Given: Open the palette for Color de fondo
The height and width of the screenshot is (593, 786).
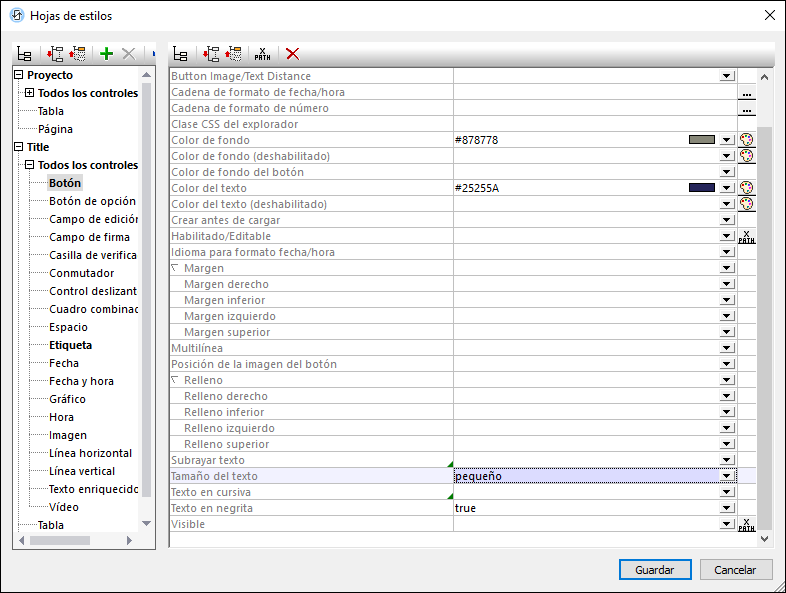Looking at the screenshot, I should pos(746,140).
